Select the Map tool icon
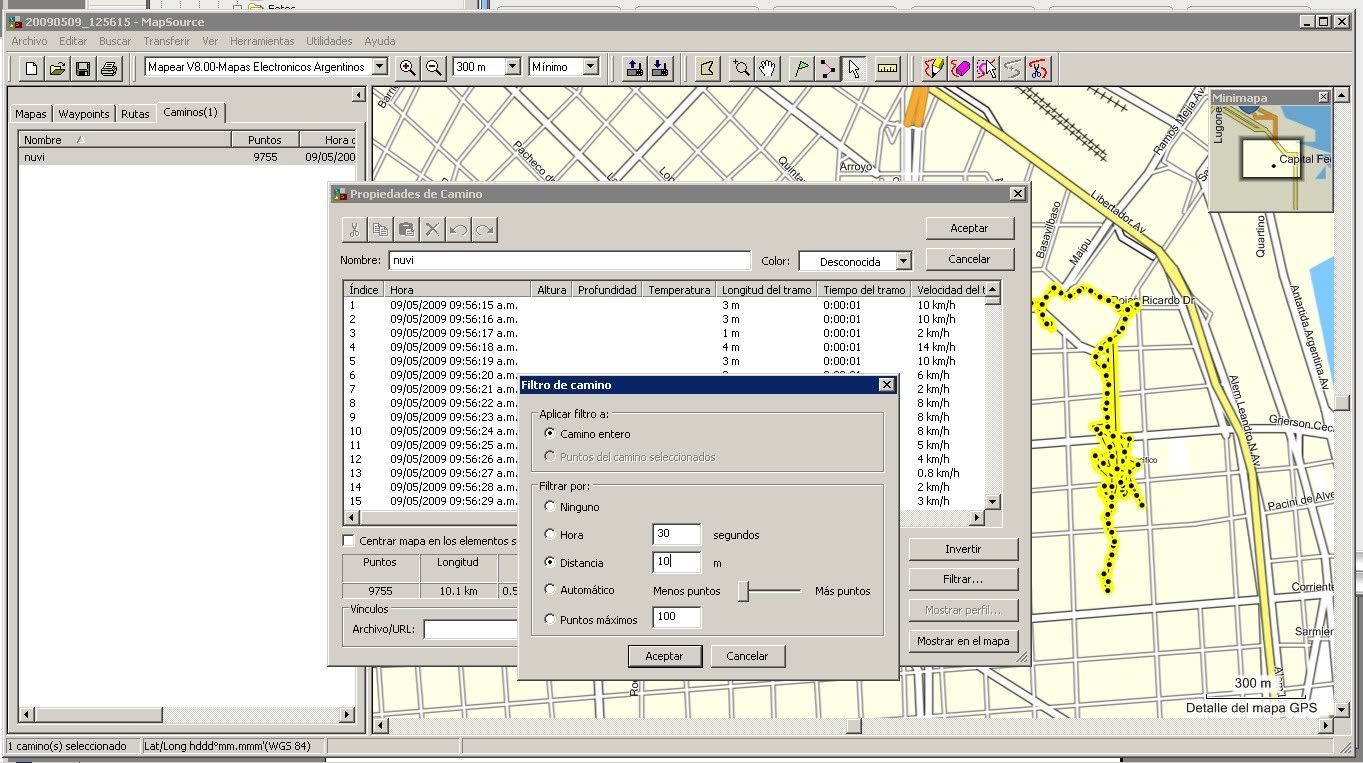Image resolution: width=1363 pixels, height=763 pixels. (x=709, y=68)
